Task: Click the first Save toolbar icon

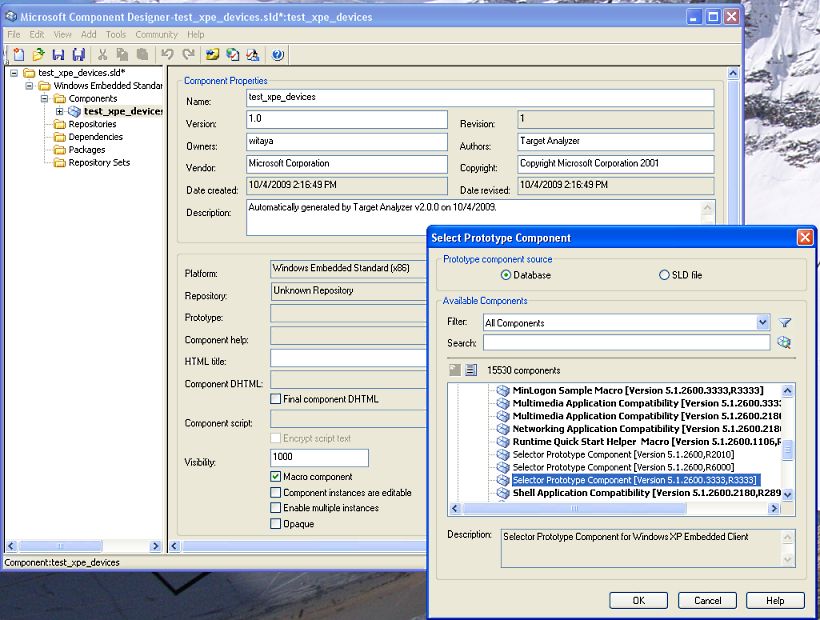Action: [x=58, y=55]
